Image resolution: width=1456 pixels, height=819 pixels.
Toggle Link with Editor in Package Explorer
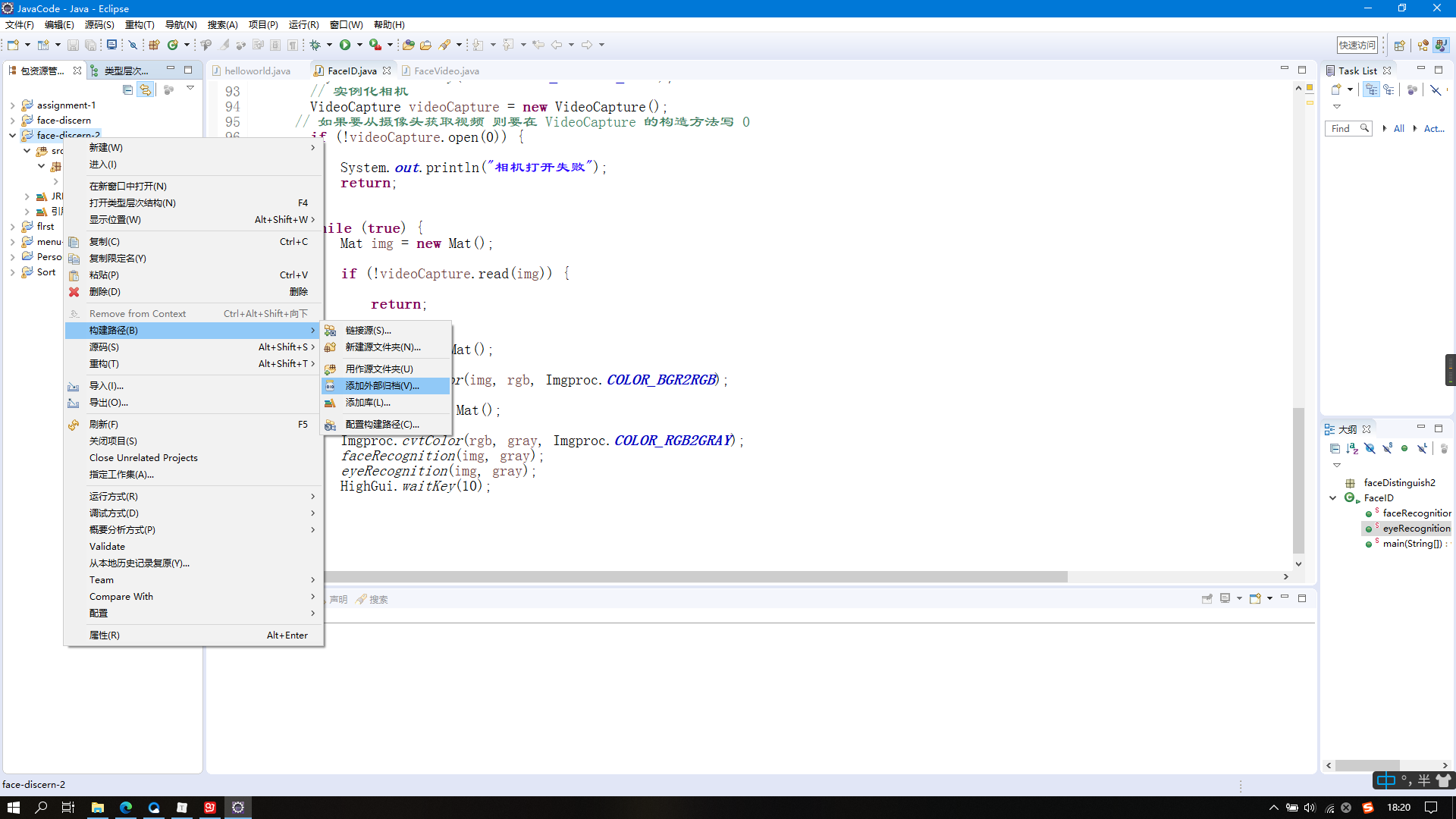(x=146, y=89)
